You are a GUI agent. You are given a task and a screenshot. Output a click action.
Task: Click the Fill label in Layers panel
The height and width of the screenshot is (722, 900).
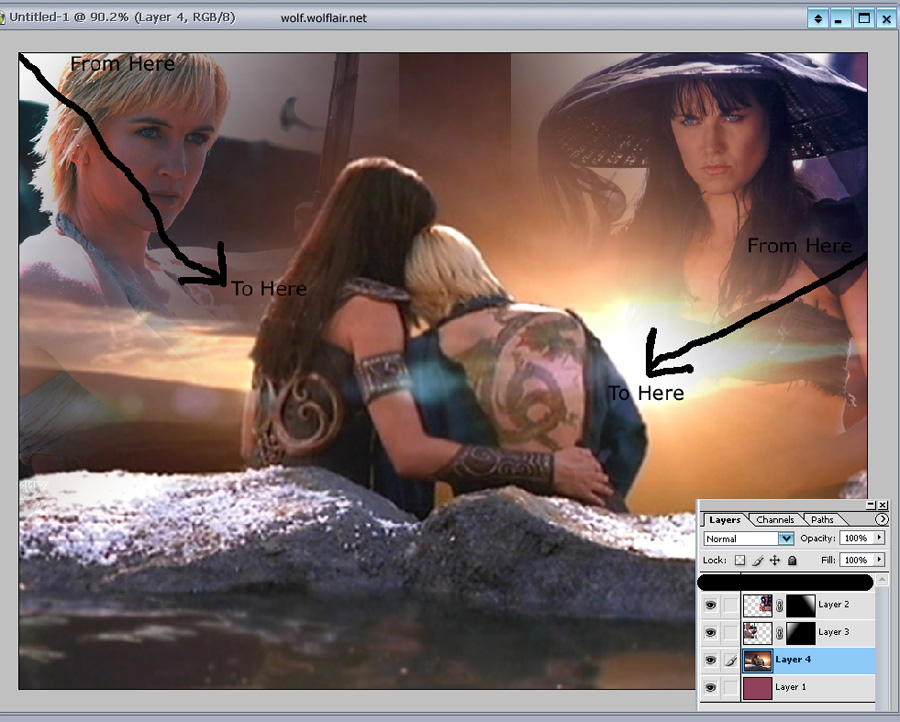click(x=828, y=560)
